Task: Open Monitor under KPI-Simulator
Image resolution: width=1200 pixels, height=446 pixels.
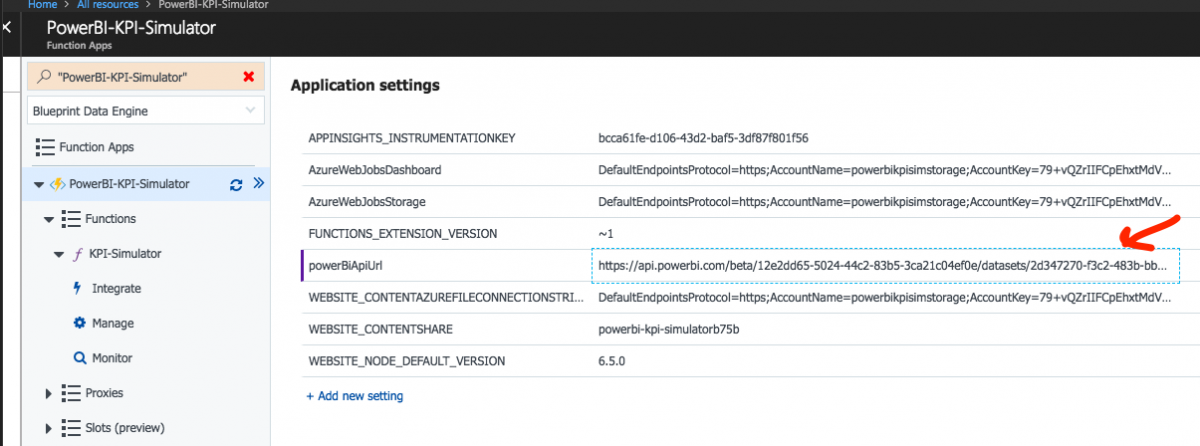Action: point(112,358)
